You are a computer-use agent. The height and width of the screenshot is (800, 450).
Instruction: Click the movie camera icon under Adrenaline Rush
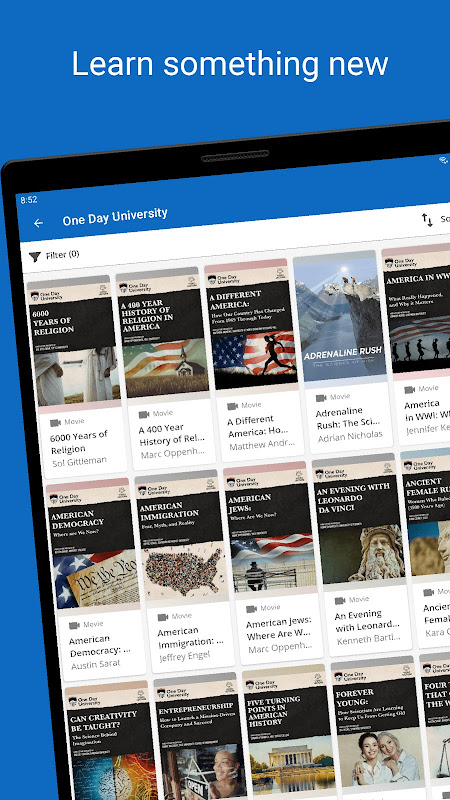321,397
